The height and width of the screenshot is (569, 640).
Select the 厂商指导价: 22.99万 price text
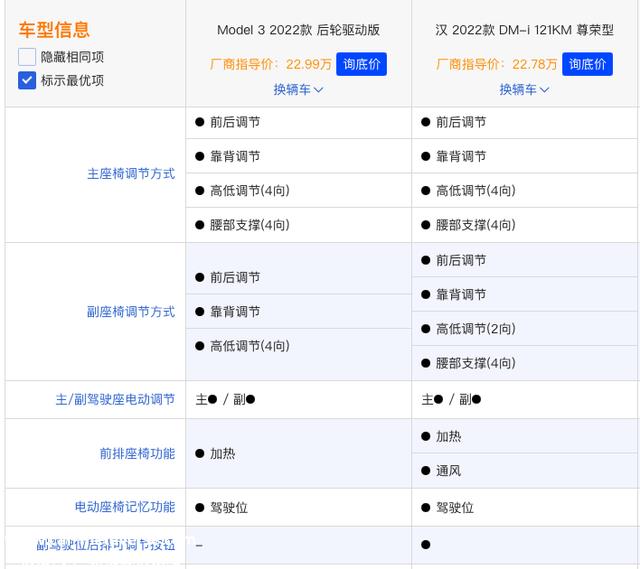click(271, 64)
